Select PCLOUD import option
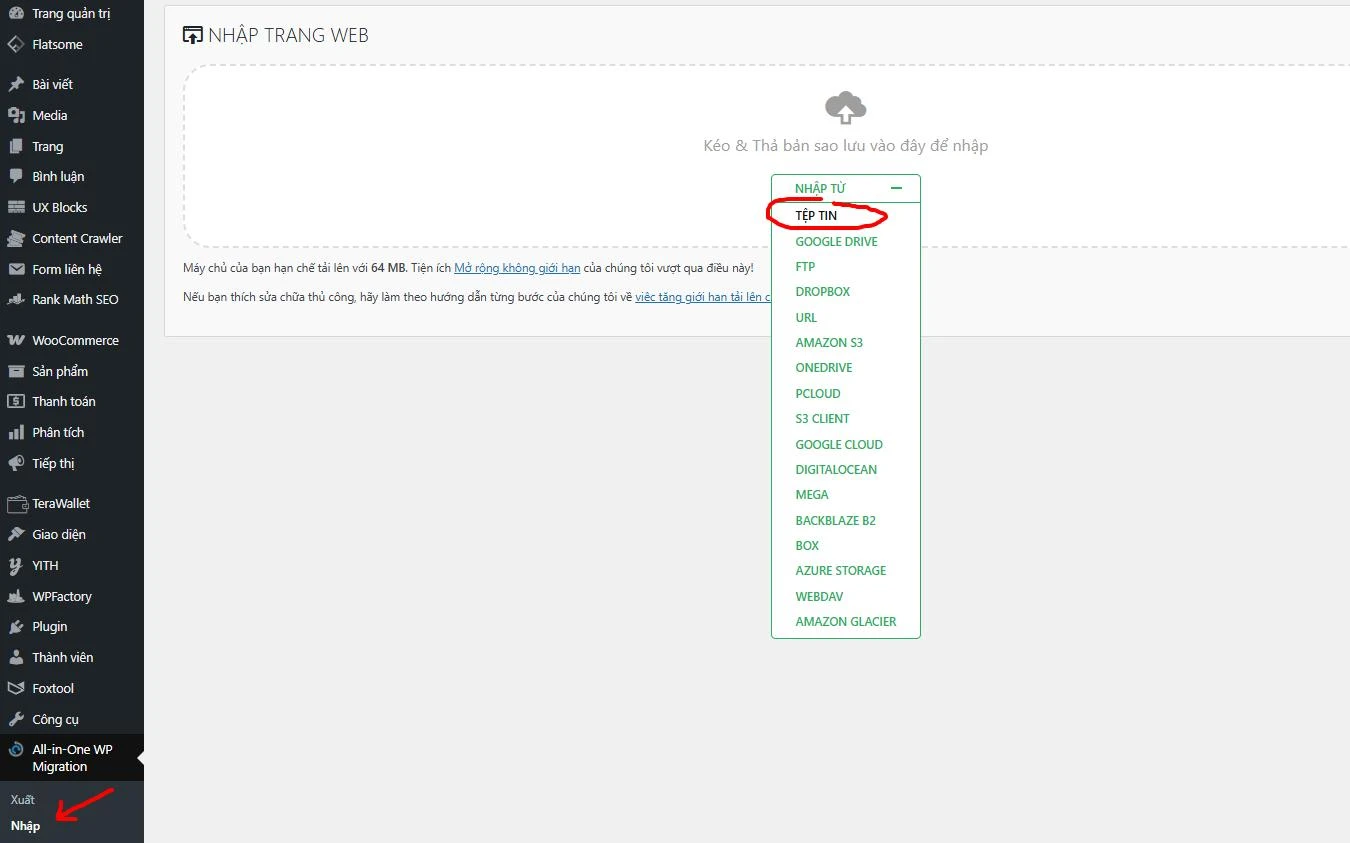The height and width of the screenshot is (843, 1350). pyautogui.click(x=818, y=393)
